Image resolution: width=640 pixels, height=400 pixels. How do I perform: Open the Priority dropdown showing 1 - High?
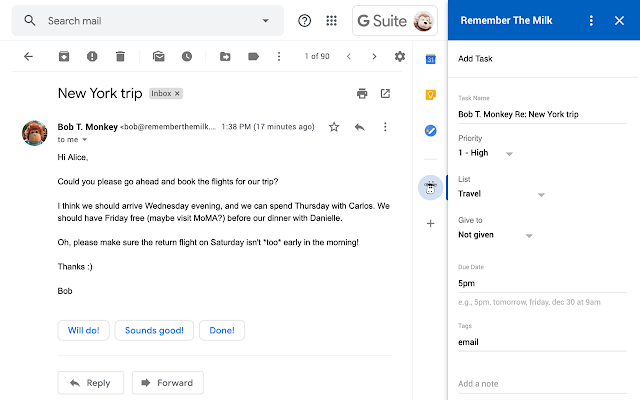pyautogui.click(x=486, y=153)
